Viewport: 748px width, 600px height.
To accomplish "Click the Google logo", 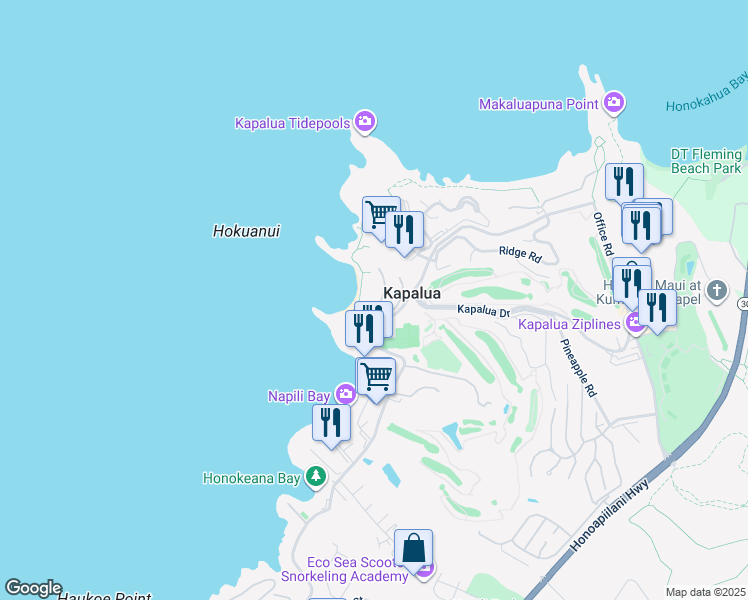I will pyautogui.click(x=33, y=588).
